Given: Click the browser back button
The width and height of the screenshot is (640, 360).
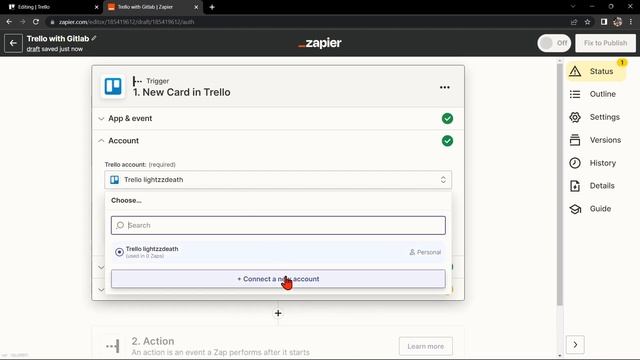Looking at the screenshot, I should click(9, 22).
